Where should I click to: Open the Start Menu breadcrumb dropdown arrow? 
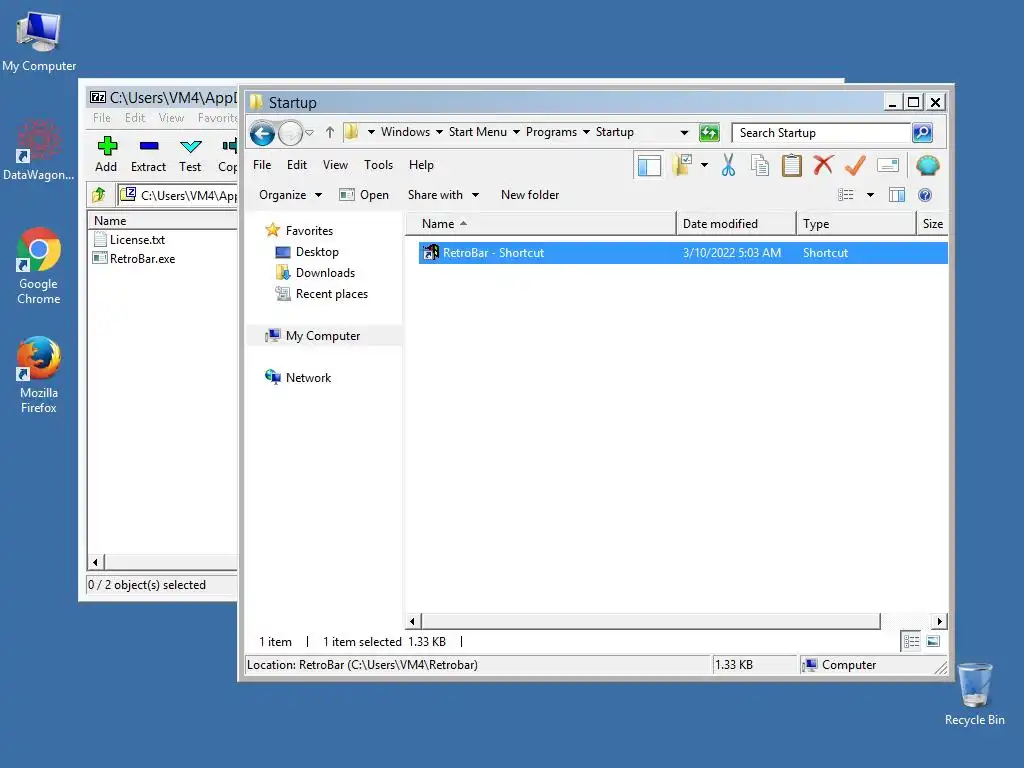(x=516, y=133)
